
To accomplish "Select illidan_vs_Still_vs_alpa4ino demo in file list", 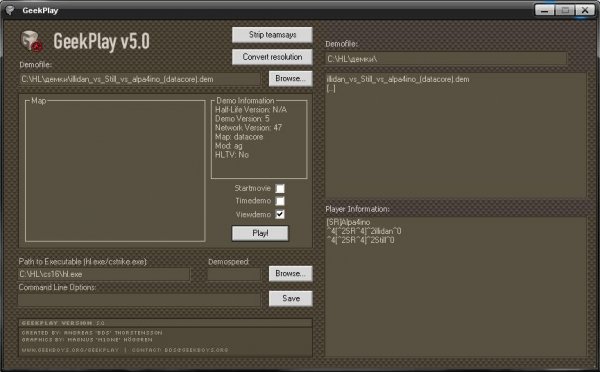I will point(398,79).
